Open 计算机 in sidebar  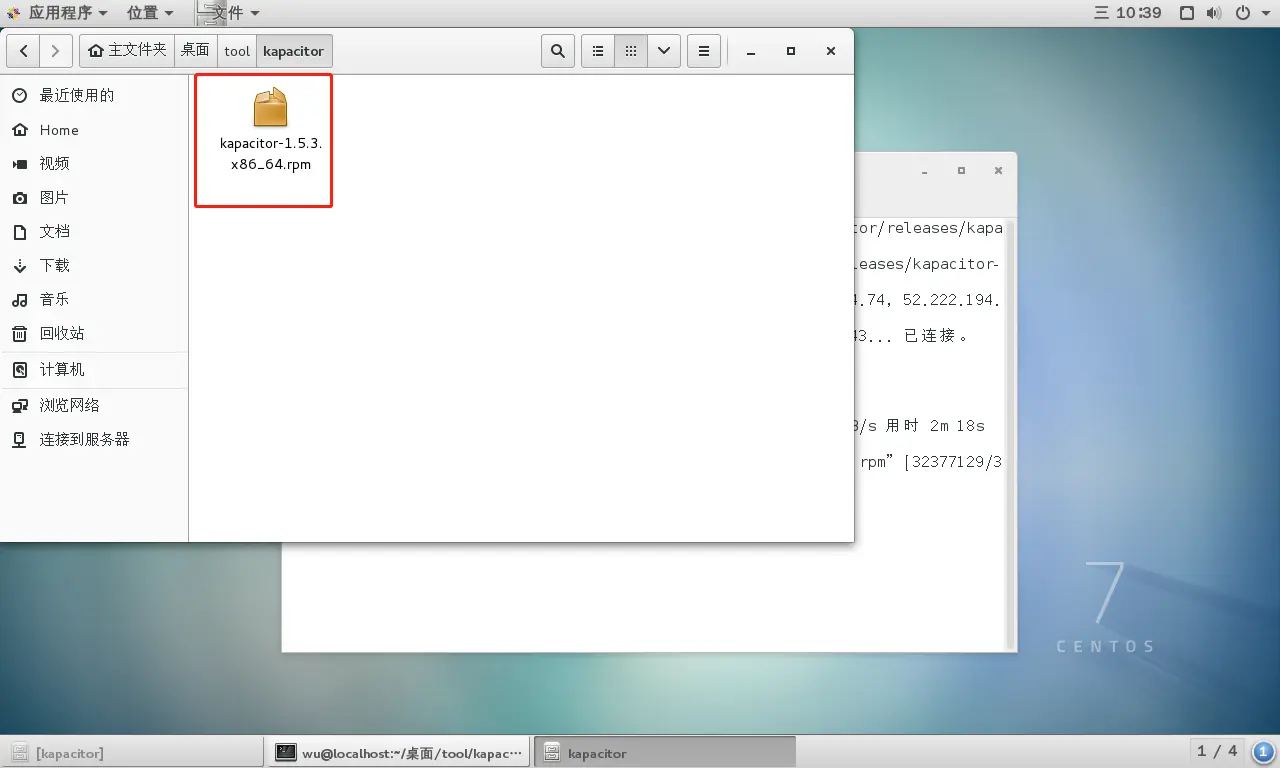click(x=94, y=369)
